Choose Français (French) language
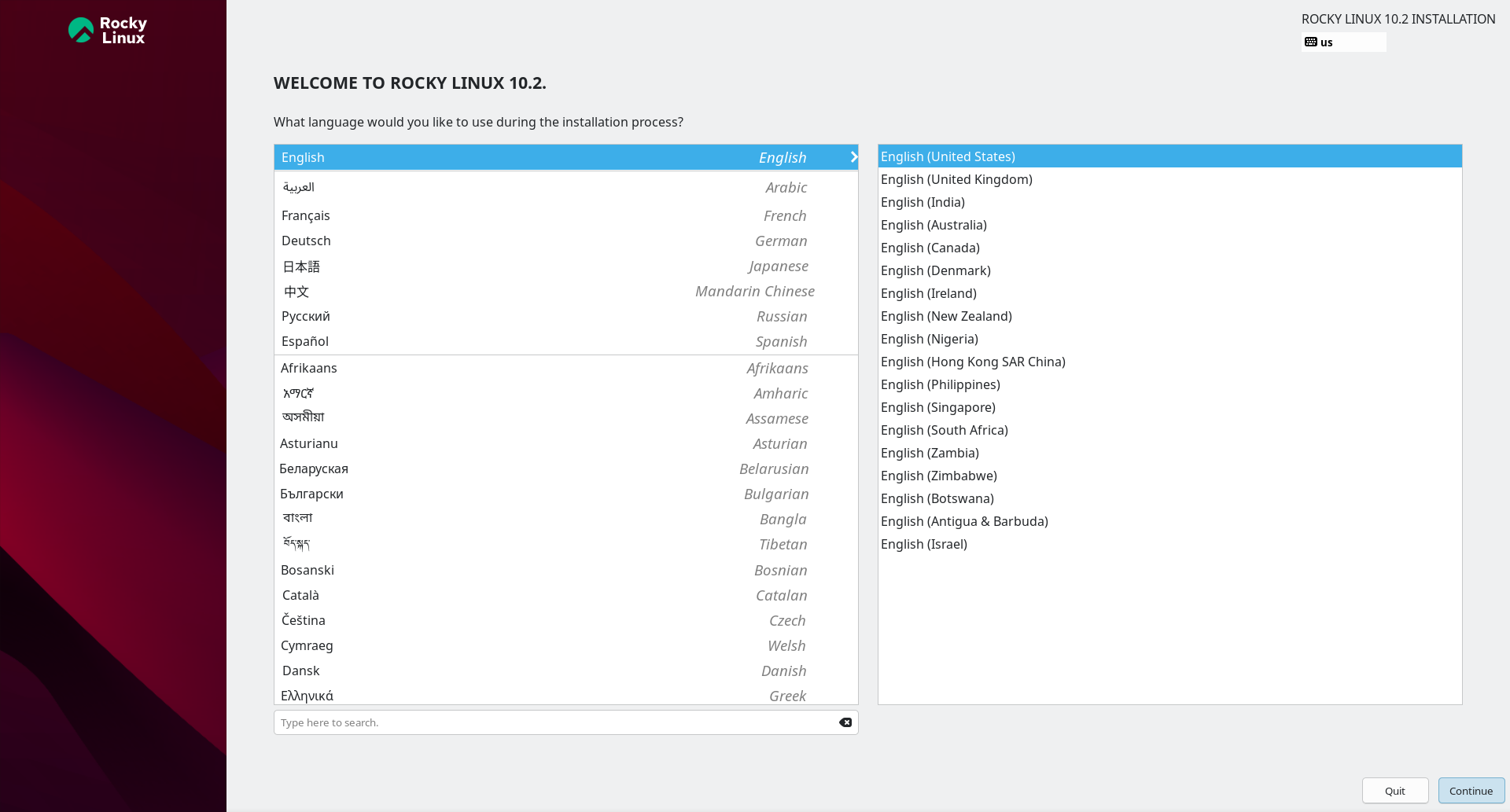1510x812 pixels. pyautogui.click(x=566, y=215)
